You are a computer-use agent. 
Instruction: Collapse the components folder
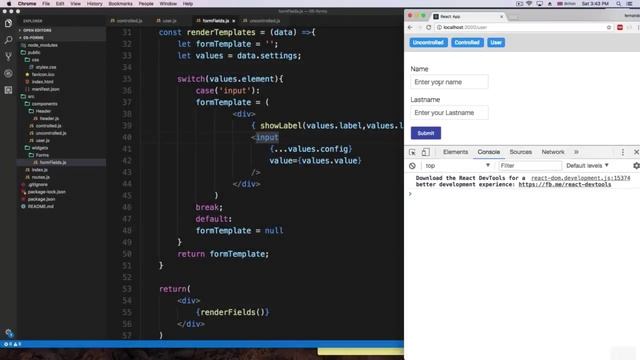(x=44, y=104)
